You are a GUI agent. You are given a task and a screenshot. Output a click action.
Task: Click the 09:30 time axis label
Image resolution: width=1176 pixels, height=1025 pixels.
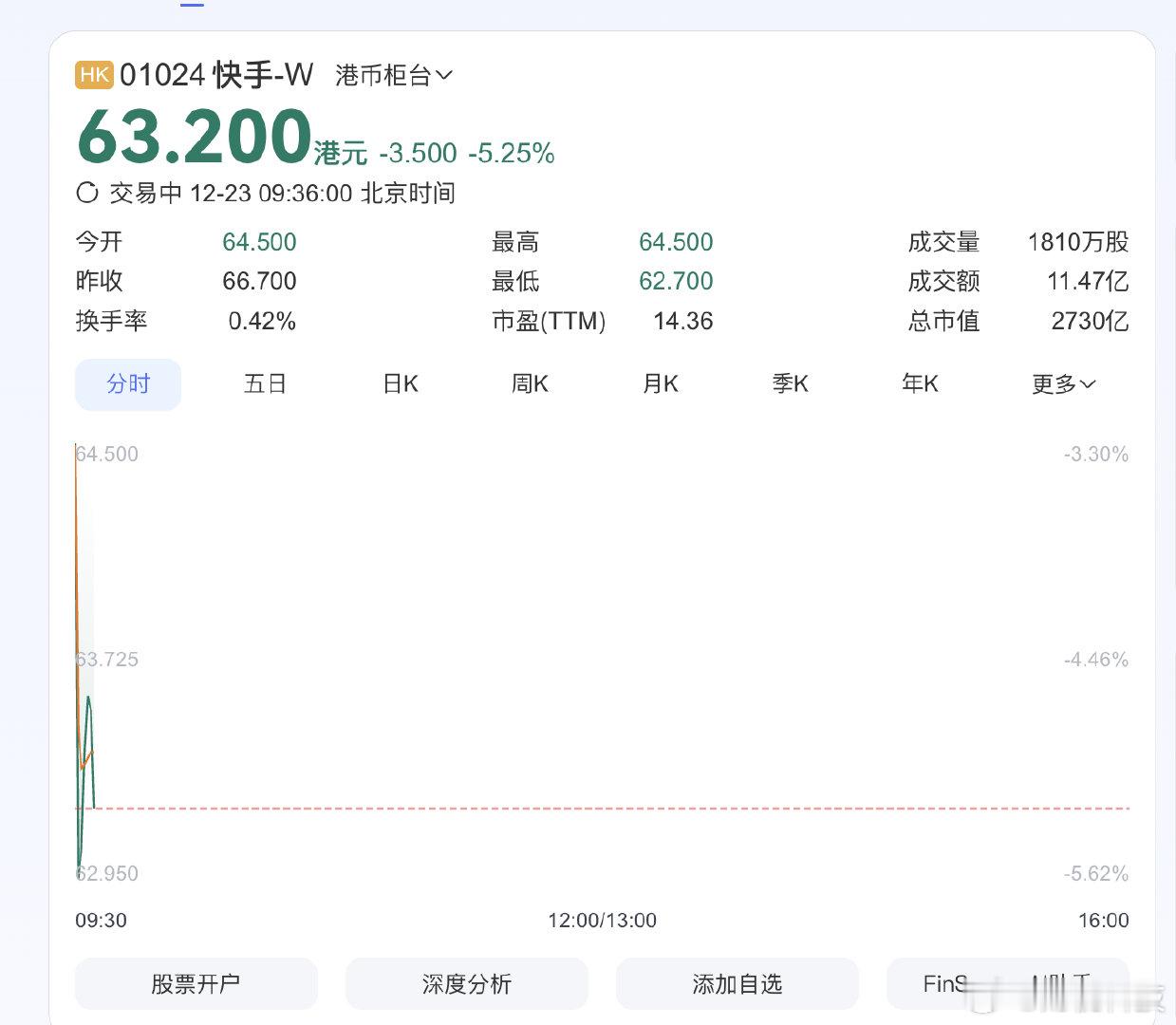[x=101, y=921]
